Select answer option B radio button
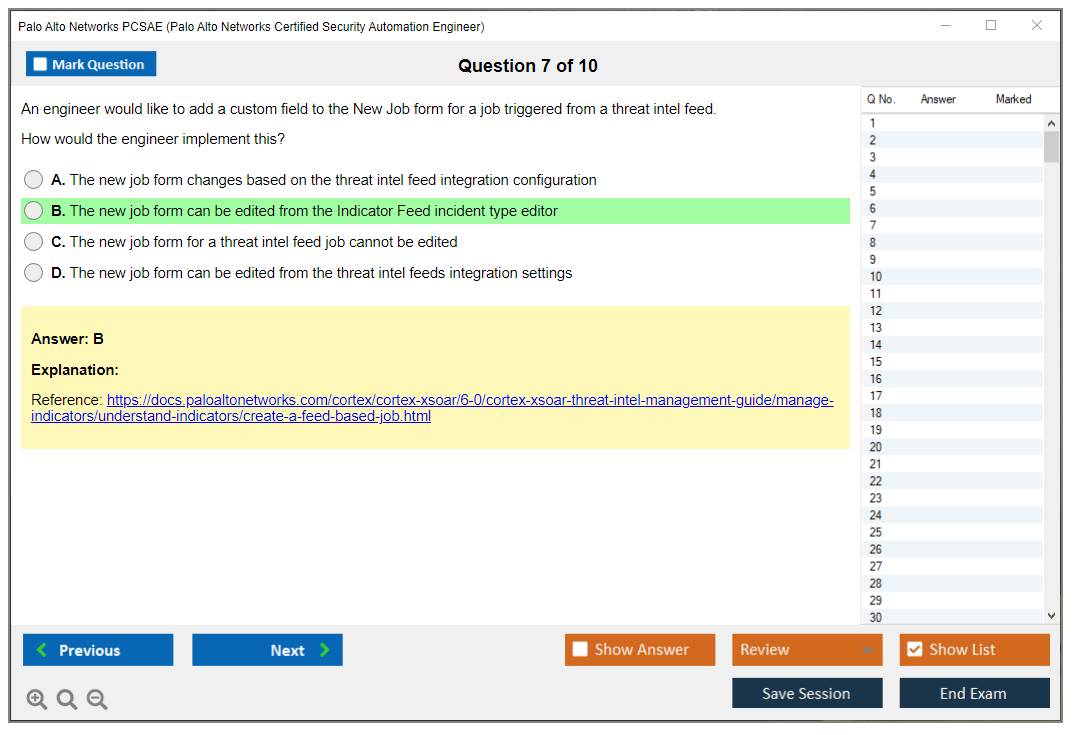 34,211
